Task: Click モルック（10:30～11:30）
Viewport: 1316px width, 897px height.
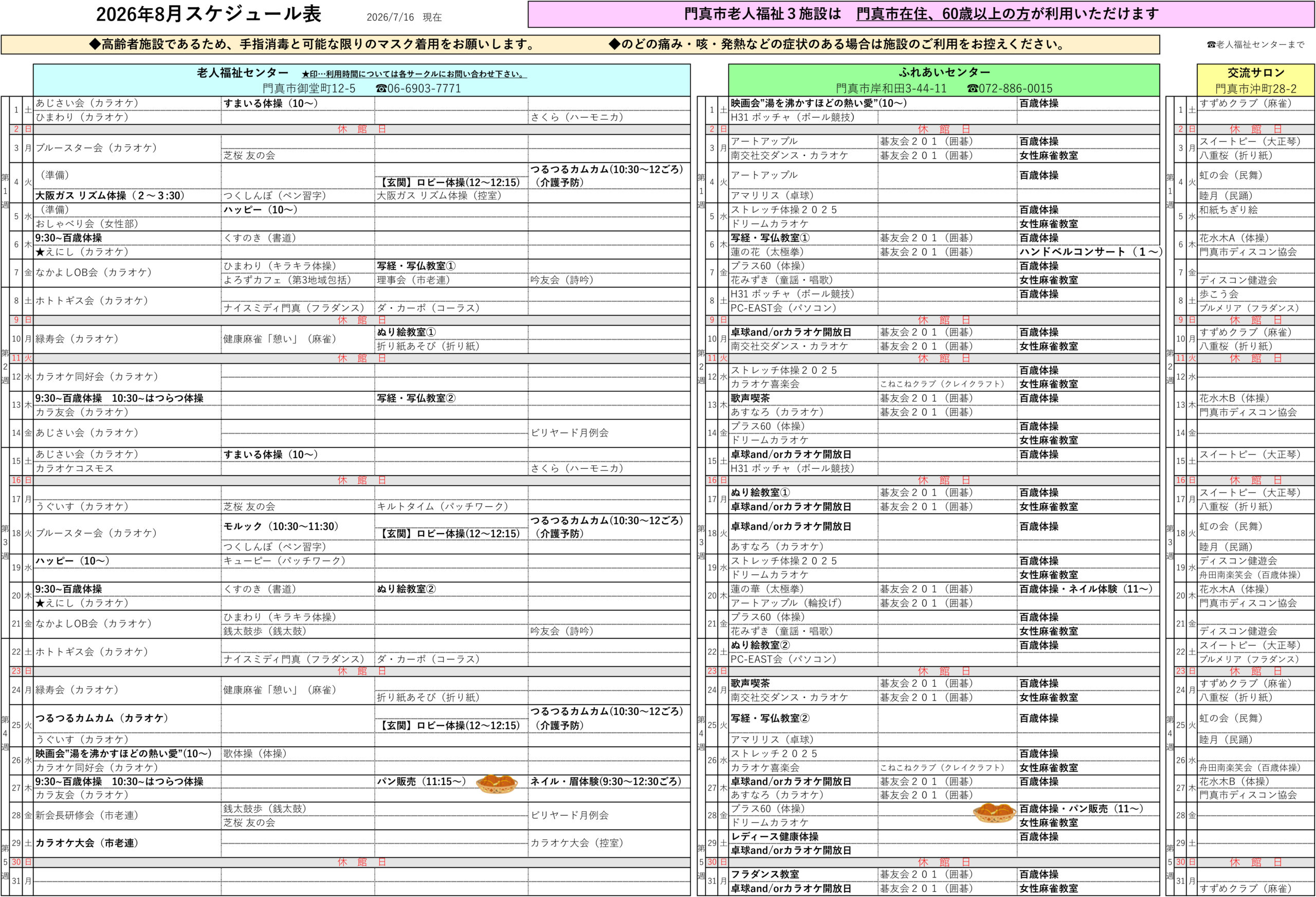Action: tap(281, 526)
